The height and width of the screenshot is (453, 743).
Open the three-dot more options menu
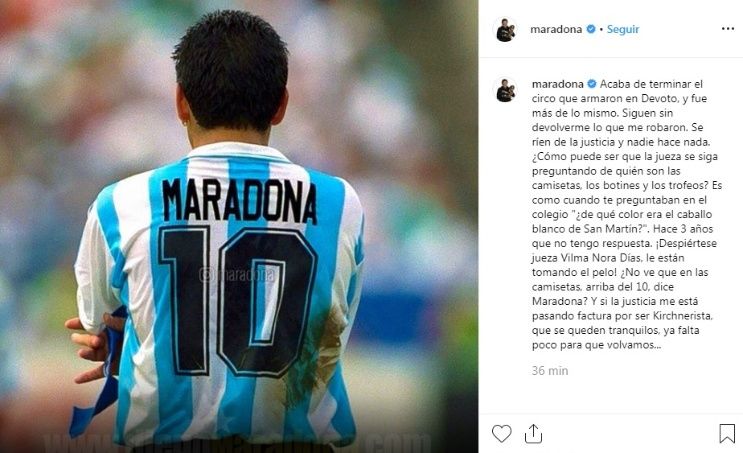tap(728, 29)
